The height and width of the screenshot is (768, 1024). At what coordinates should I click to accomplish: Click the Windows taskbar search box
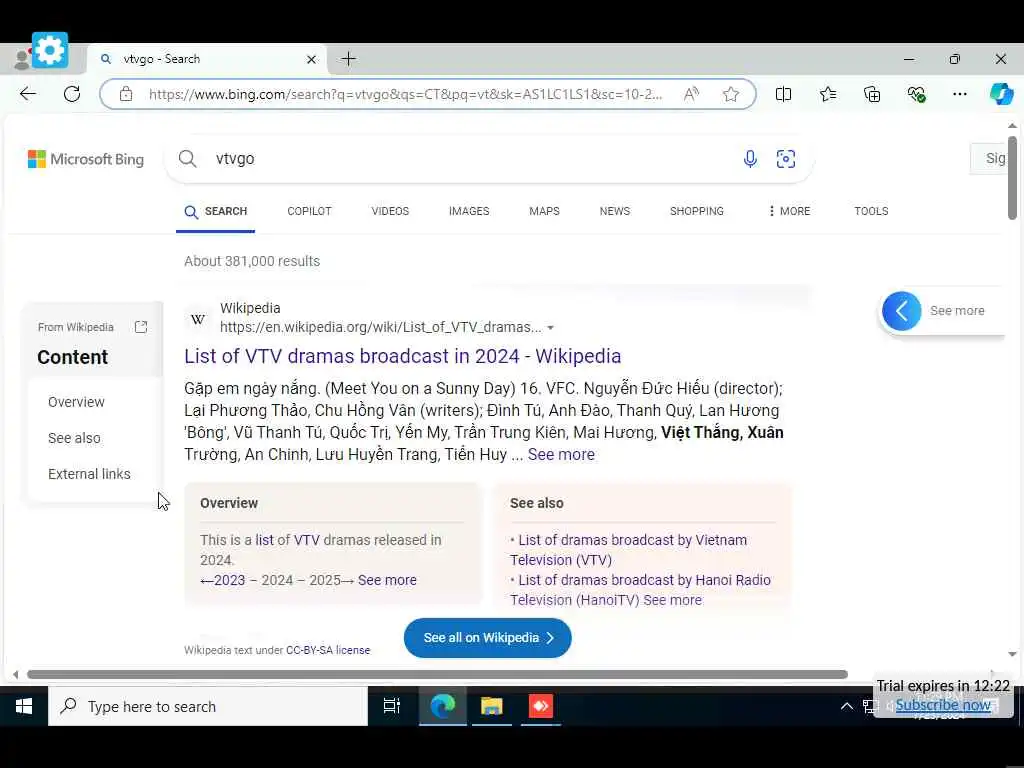(208, 706)
